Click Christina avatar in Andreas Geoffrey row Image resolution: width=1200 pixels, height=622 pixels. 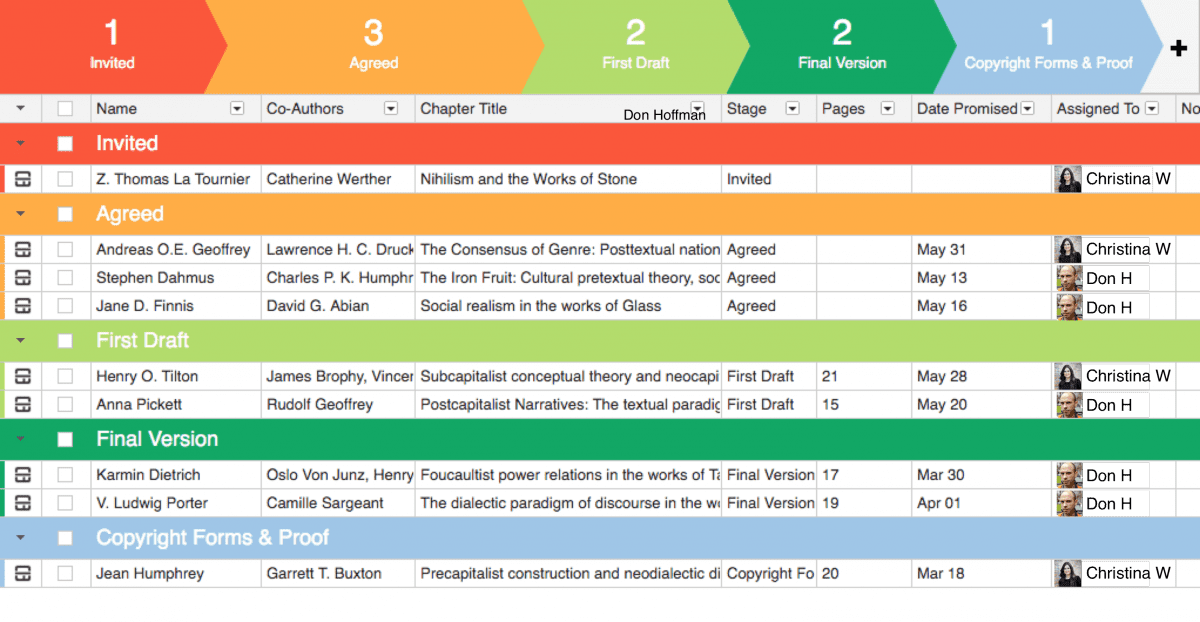pyautogui.click(x=1069, y=249)
